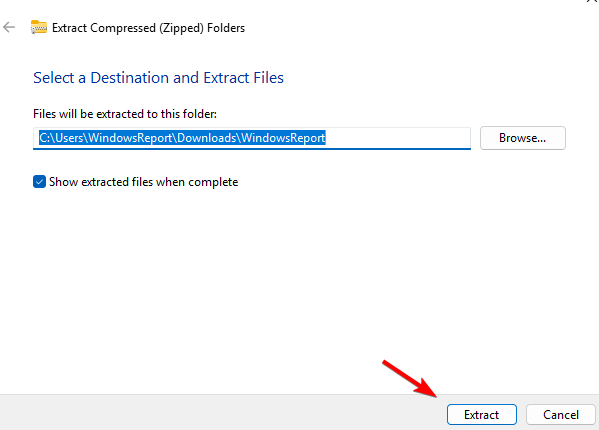Uncheck Show extracted files when complete

[39, 182]
